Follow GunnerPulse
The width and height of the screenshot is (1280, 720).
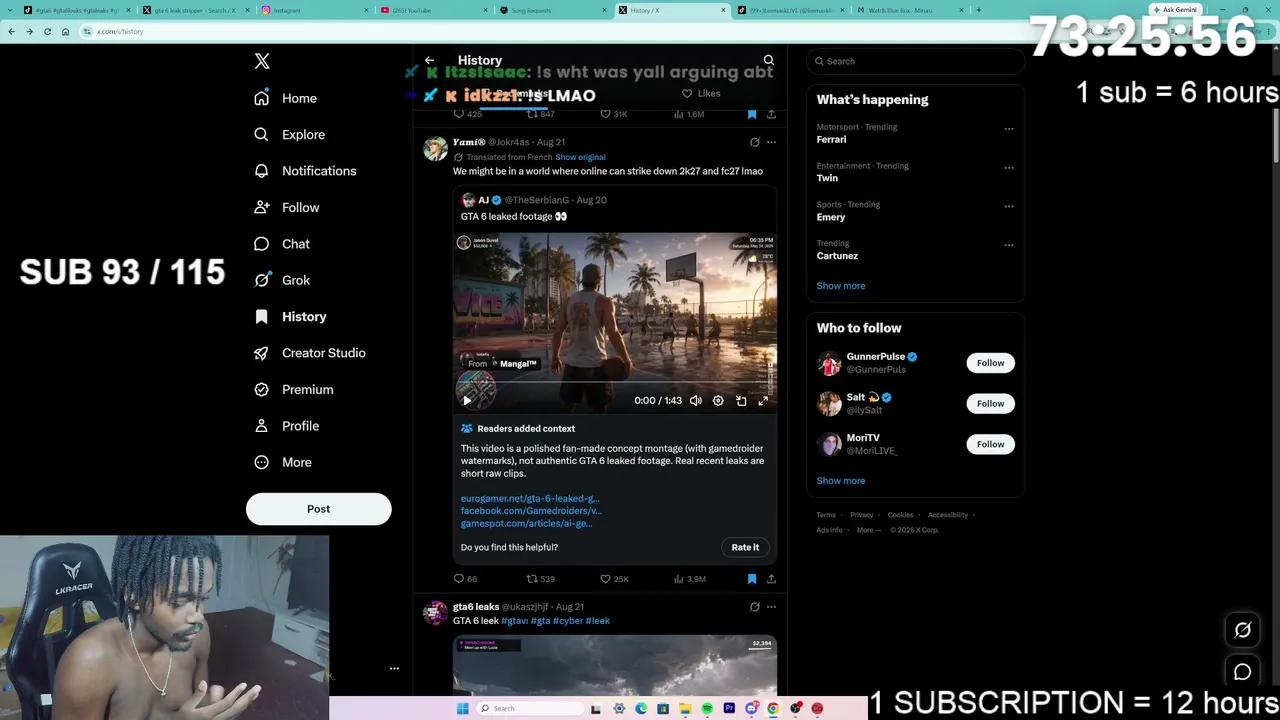[990, 363]
